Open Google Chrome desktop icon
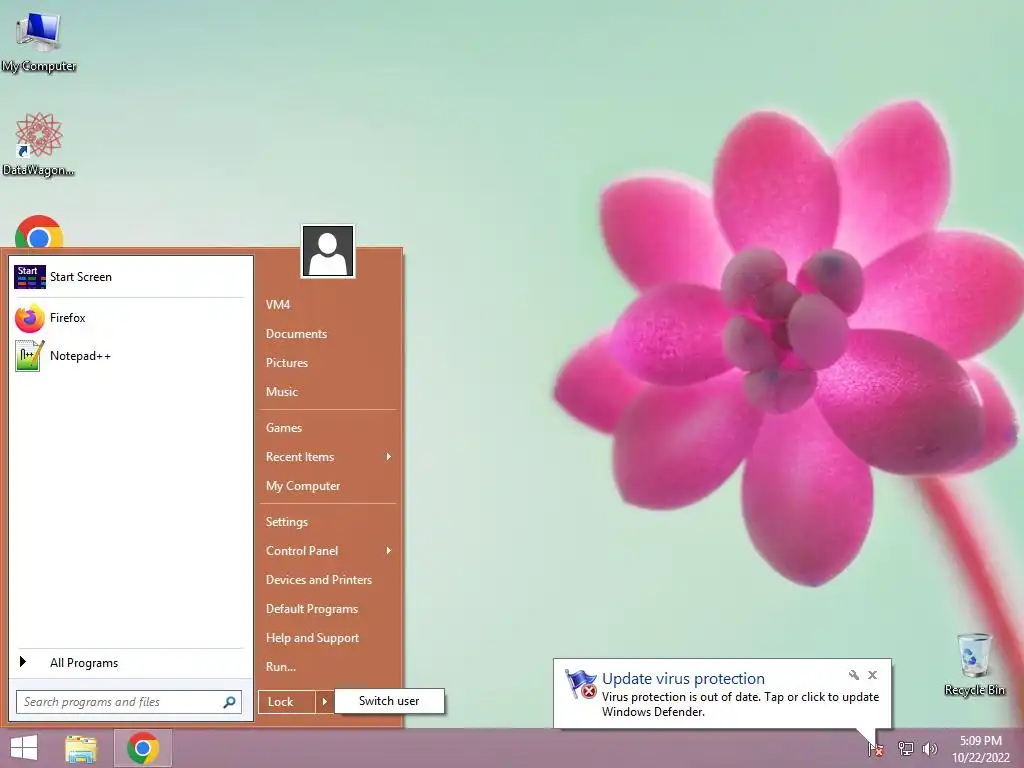This screenshot has width=1024, height=768. pyautogui.click(x=39, y=232)
